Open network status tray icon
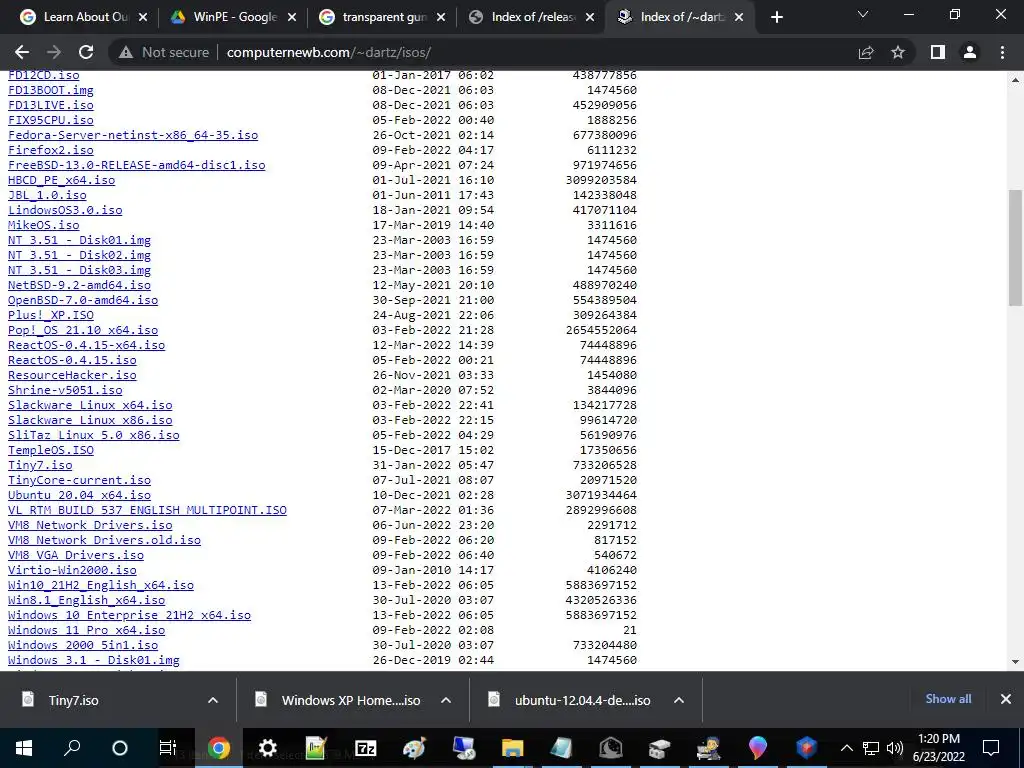Screen dimensions: 1024x768 [x=871, y=748]
